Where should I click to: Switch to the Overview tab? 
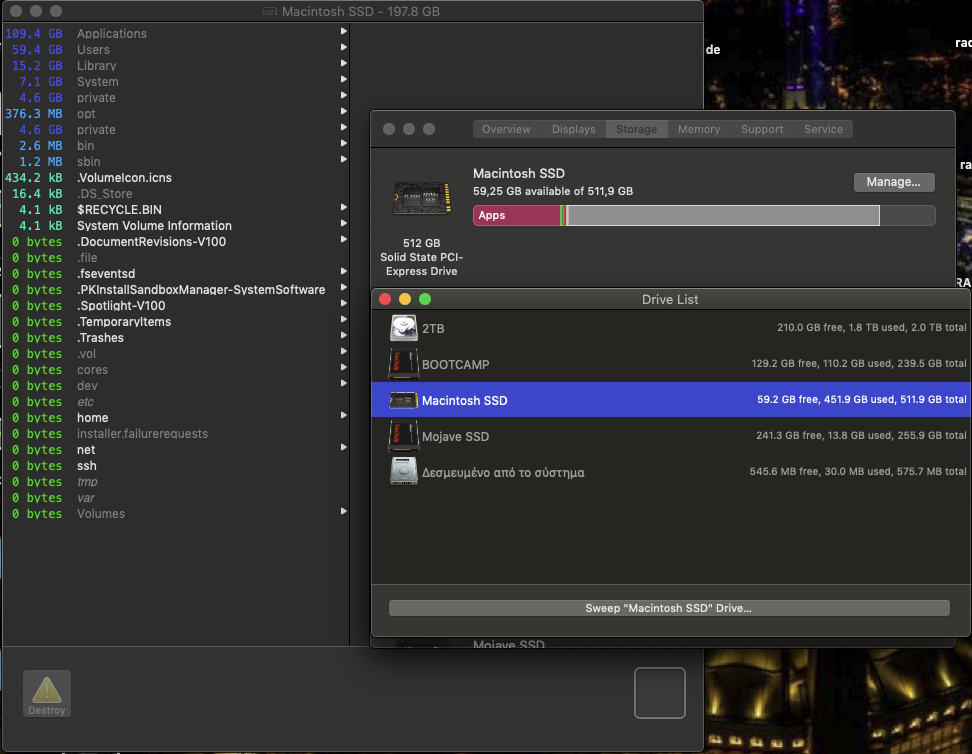pyautogui.click(x=506, y=129)
